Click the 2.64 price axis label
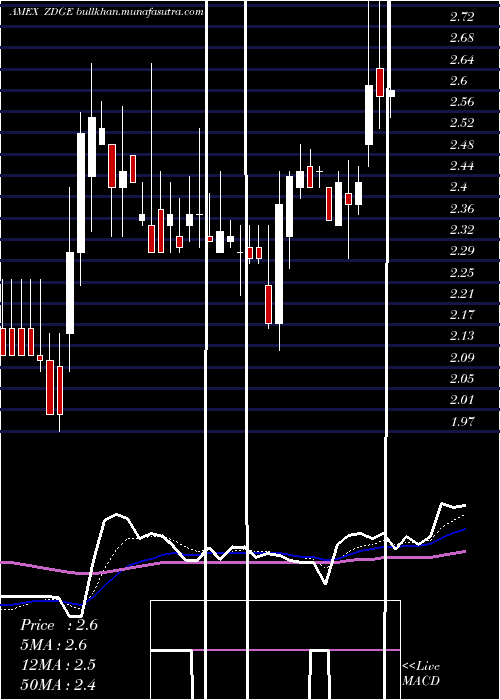 pos(462,60)
